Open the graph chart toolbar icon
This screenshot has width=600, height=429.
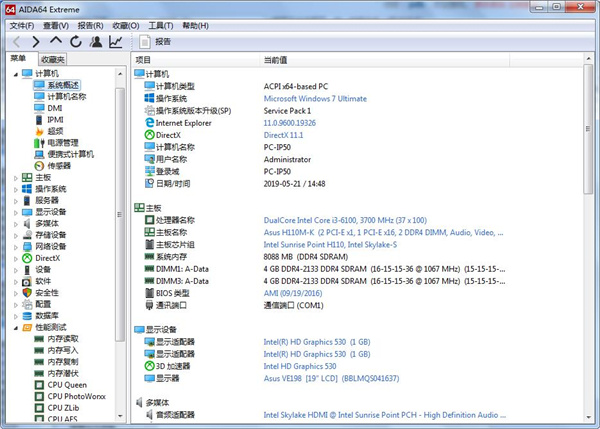(116, 42)
